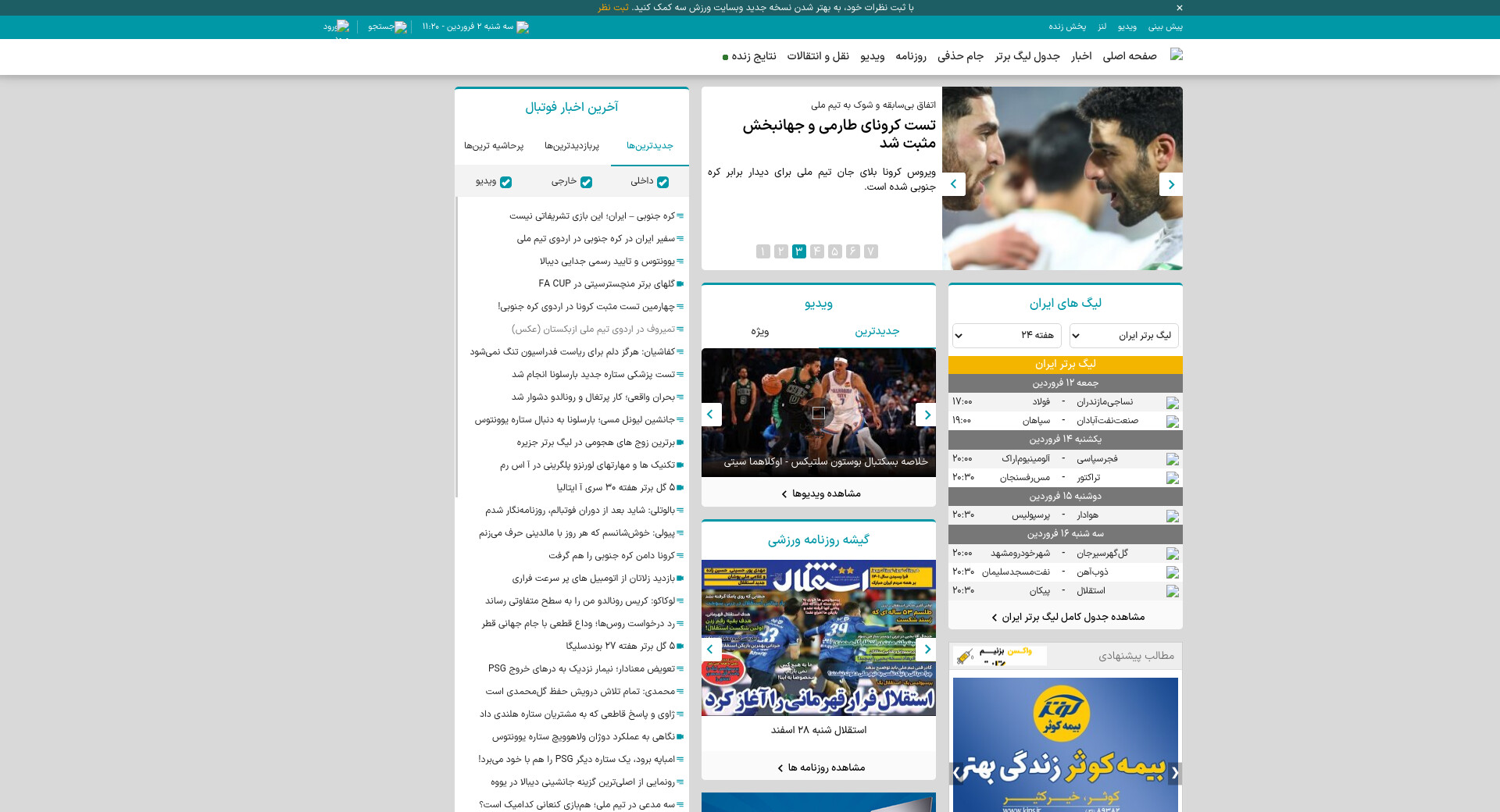Open اخبار in the main menu
The width and height of the screenshot is (1500, 812).
click(x=1081, y=56)
